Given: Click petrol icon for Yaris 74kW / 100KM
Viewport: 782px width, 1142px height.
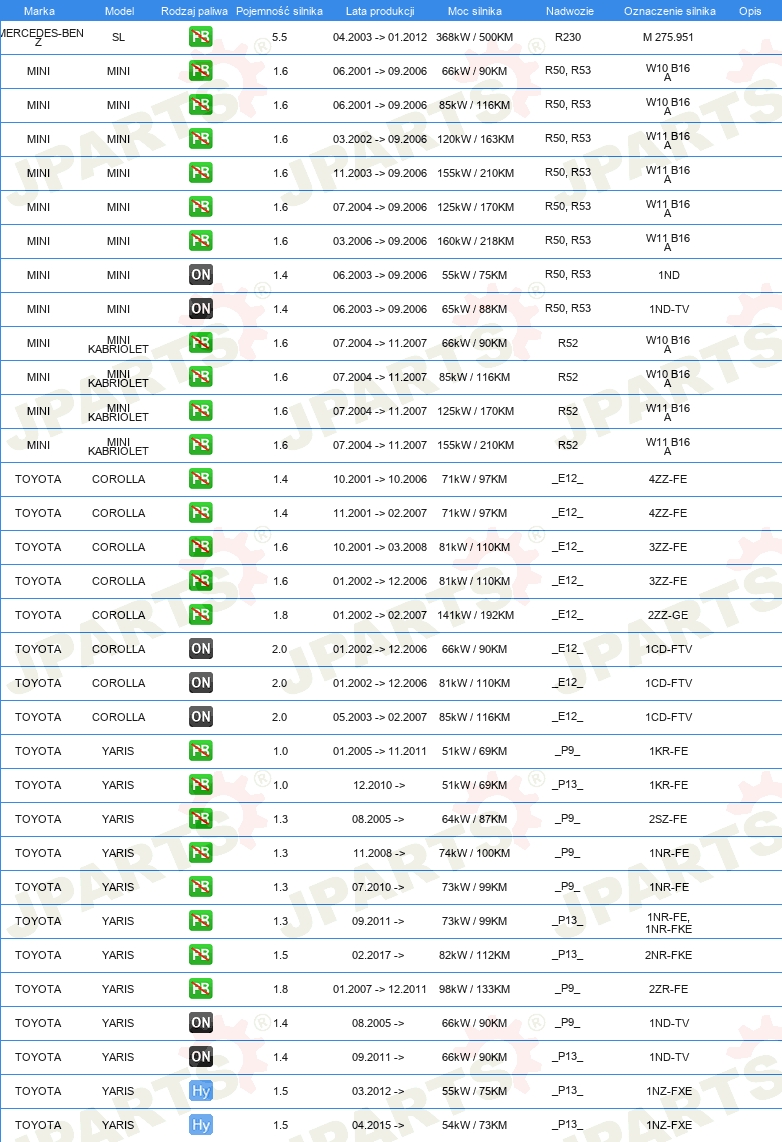Looking at the screenshot, I should point(201,852).
